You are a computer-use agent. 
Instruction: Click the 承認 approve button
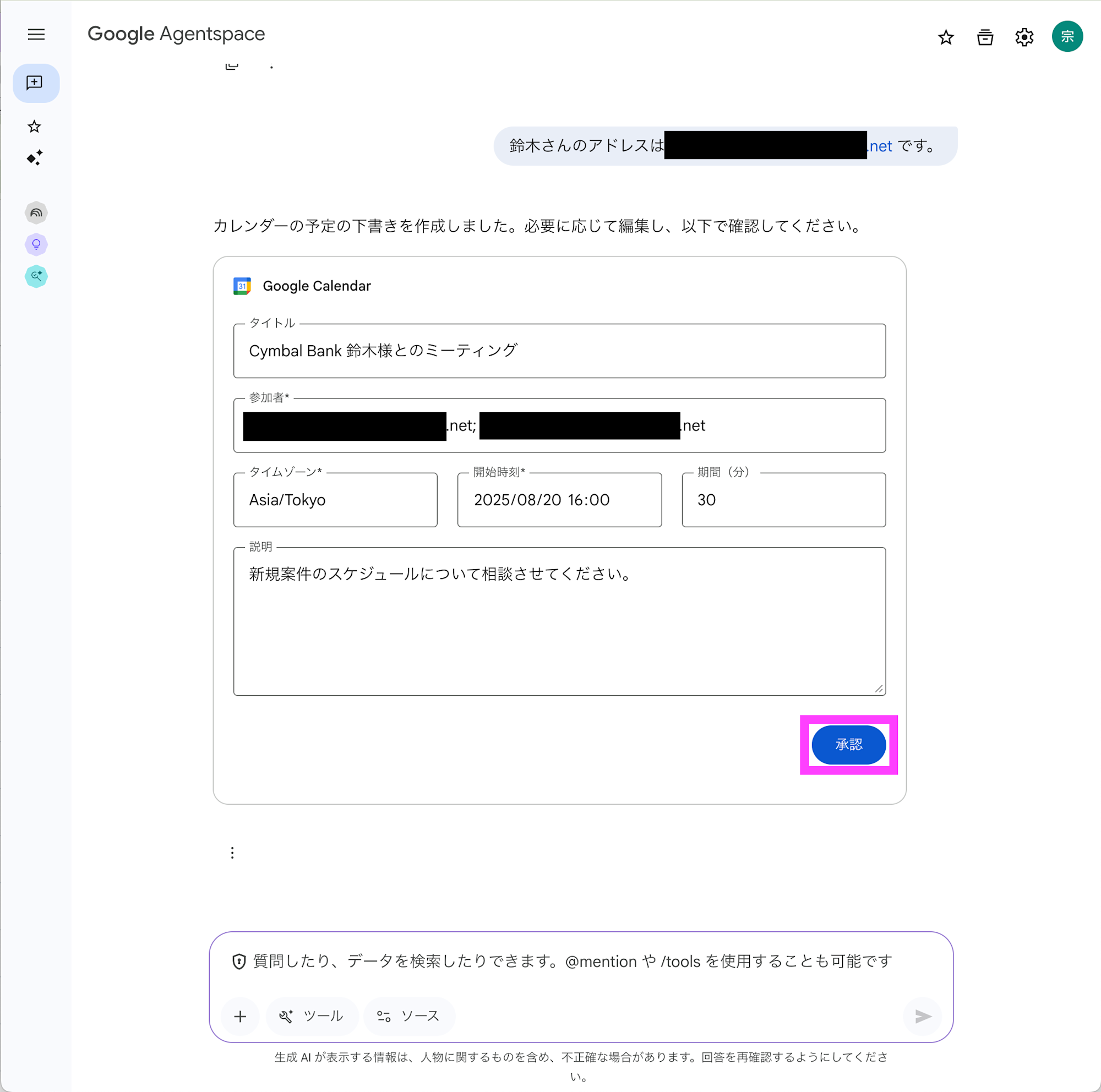[x=848, y=745]
